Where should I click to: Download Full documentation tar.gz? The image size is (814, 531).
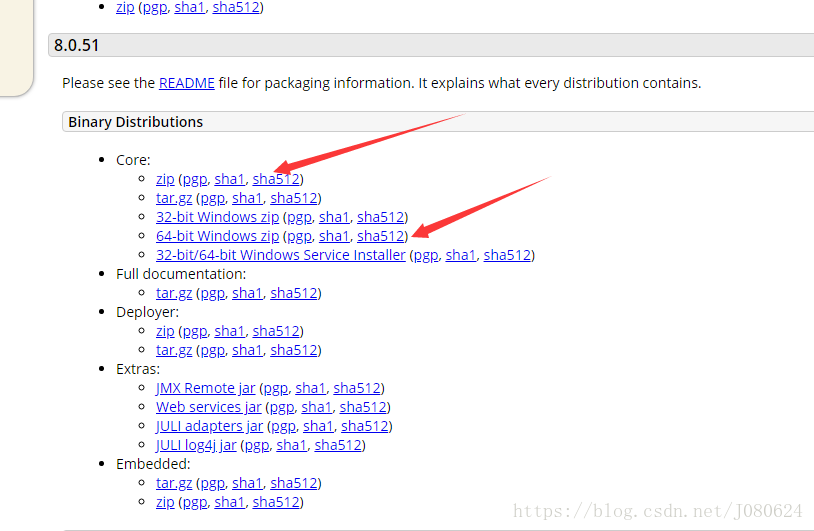click(174, 293)
